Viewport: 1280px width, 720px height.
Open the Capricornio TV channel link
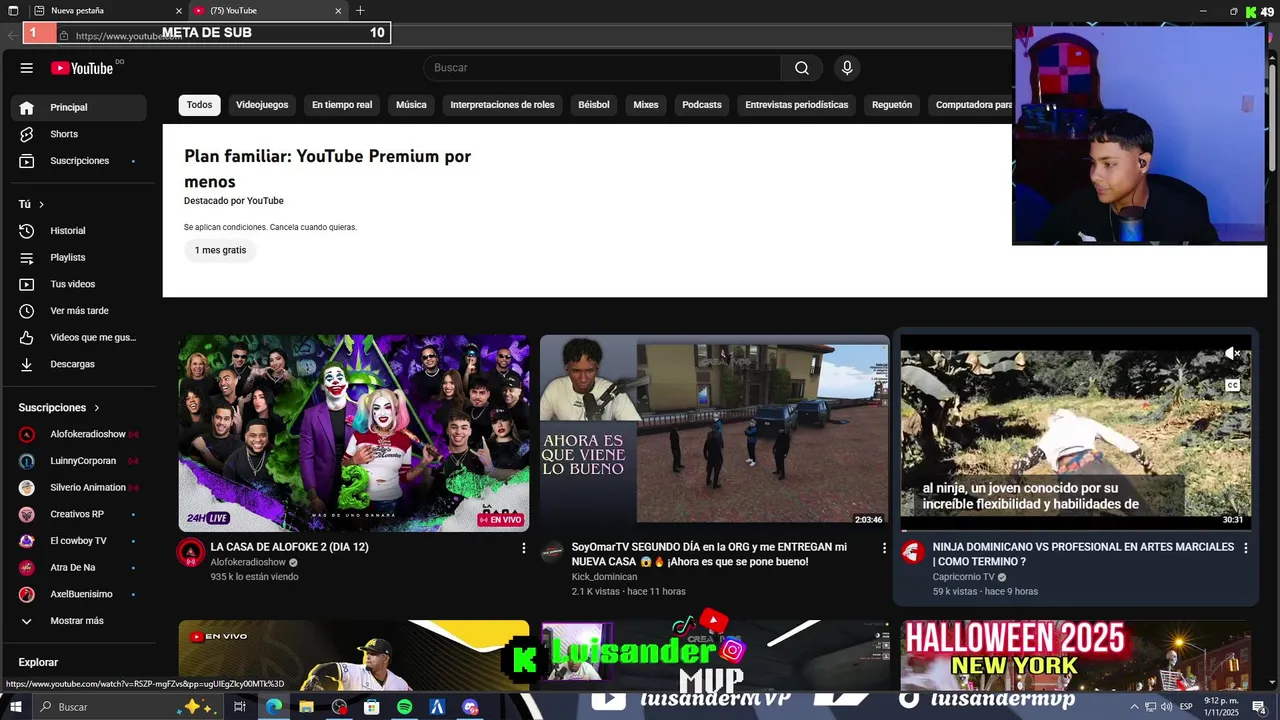click(964, 577)
